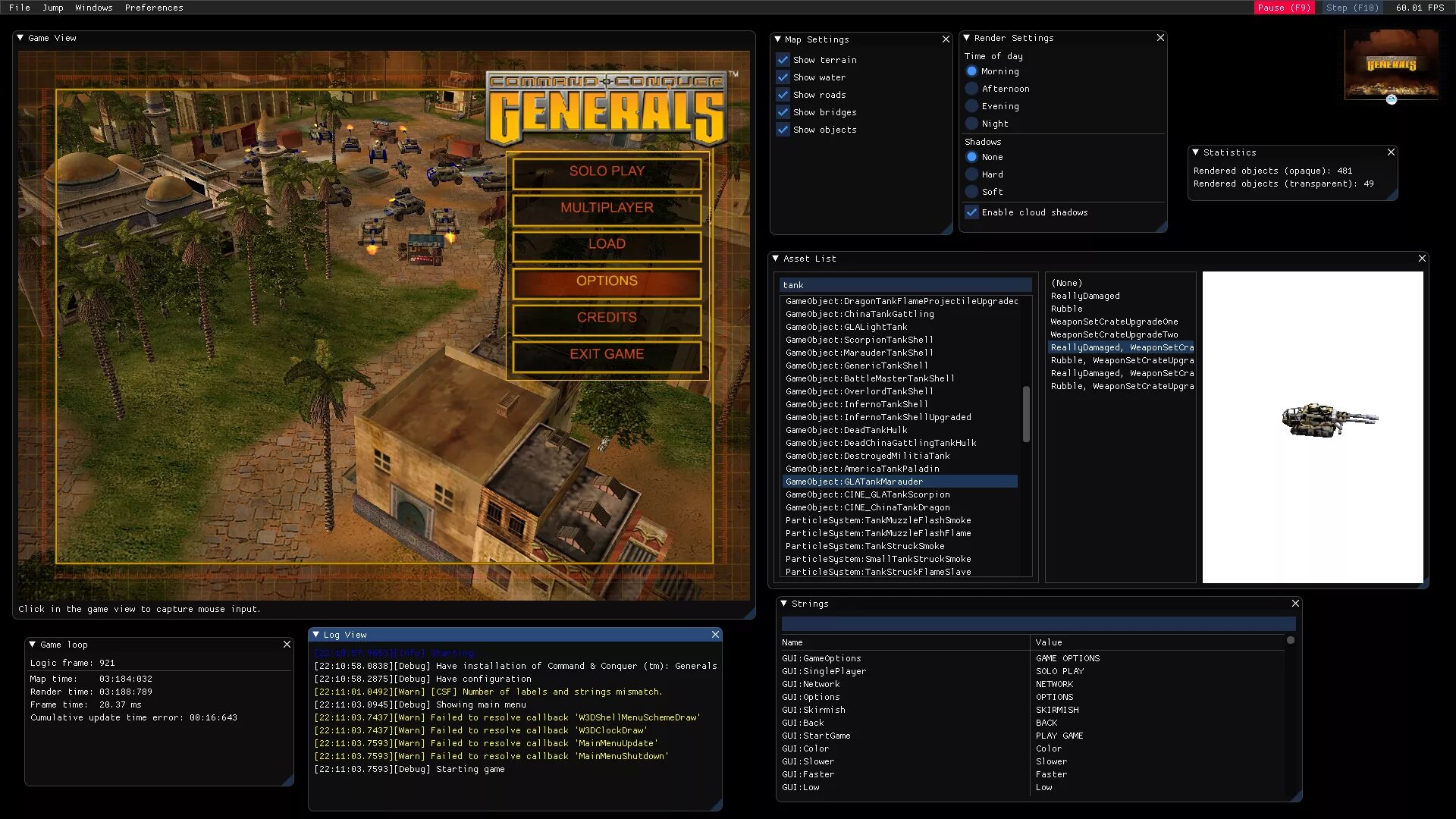The image size is (1456, 819).
Task: Select WeaponSetCrateUpgradeOne condition
Action: (x=1121, y=322)
